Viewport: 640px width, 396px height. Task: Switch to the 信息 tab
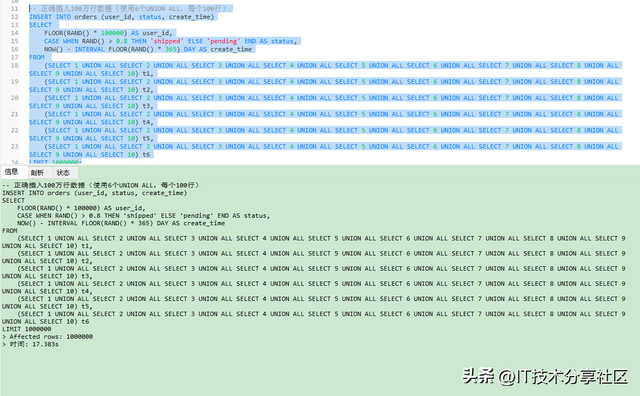(x=11, y=172)
